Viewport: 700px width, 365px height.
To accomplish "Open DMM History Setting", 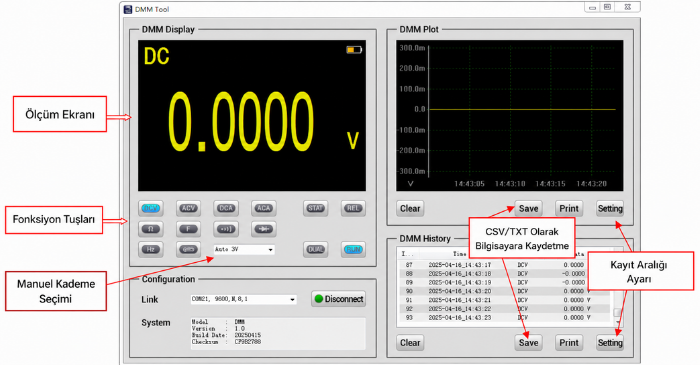I will (x=610, y=343).
